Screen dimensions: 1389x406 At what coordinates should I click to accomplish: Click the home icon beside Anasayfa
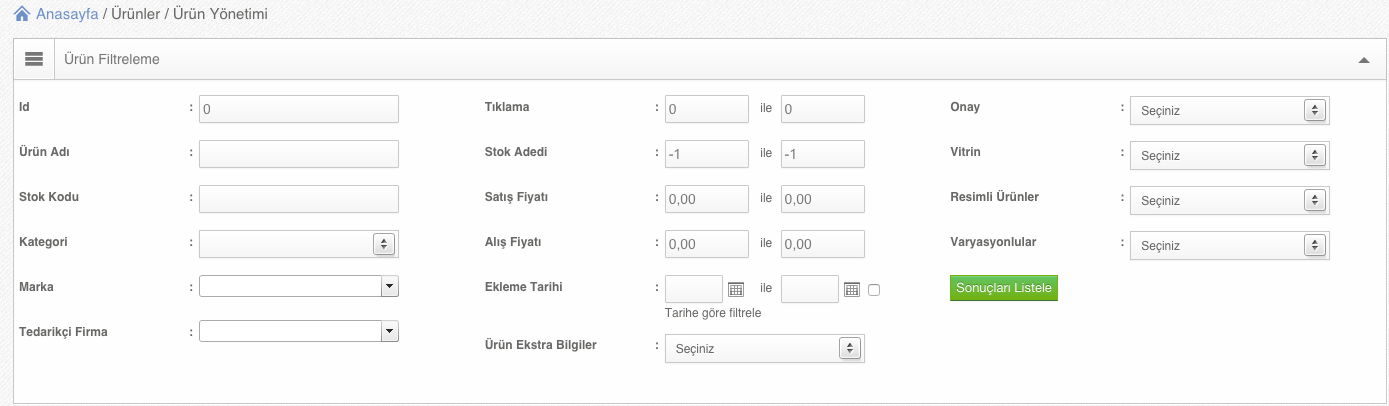pyautogui.click(x=21, y=15)
